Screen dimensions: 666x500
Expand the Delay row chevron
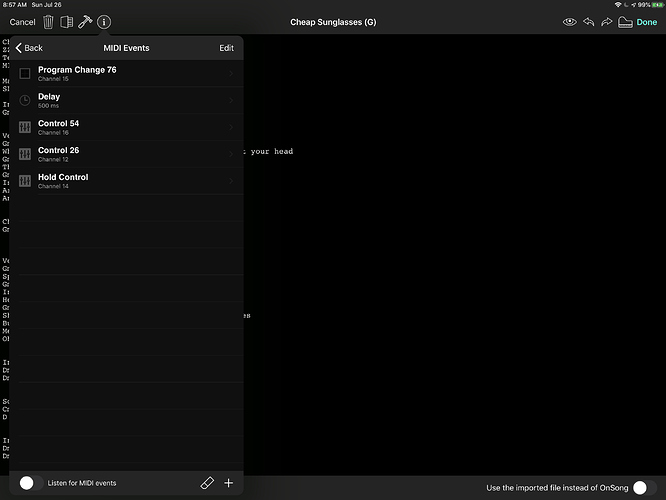[x=231, y=100]
